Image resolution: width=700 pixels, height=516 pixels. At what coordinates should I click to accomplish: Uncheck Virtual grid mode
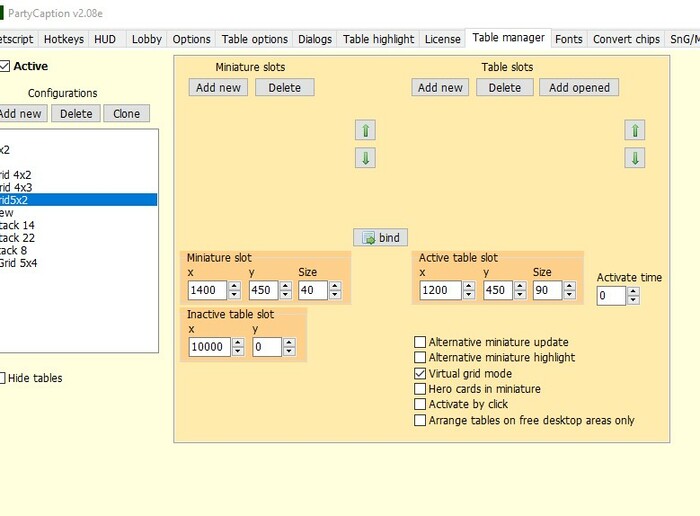click(420, 373)
